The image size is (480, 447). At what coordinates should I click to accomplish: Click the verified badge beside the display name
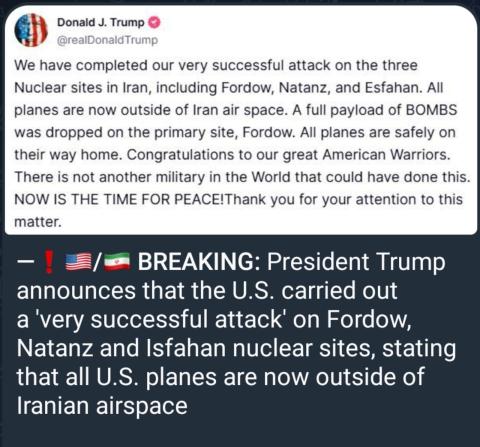pyautogui.click(x=154, y=23)
